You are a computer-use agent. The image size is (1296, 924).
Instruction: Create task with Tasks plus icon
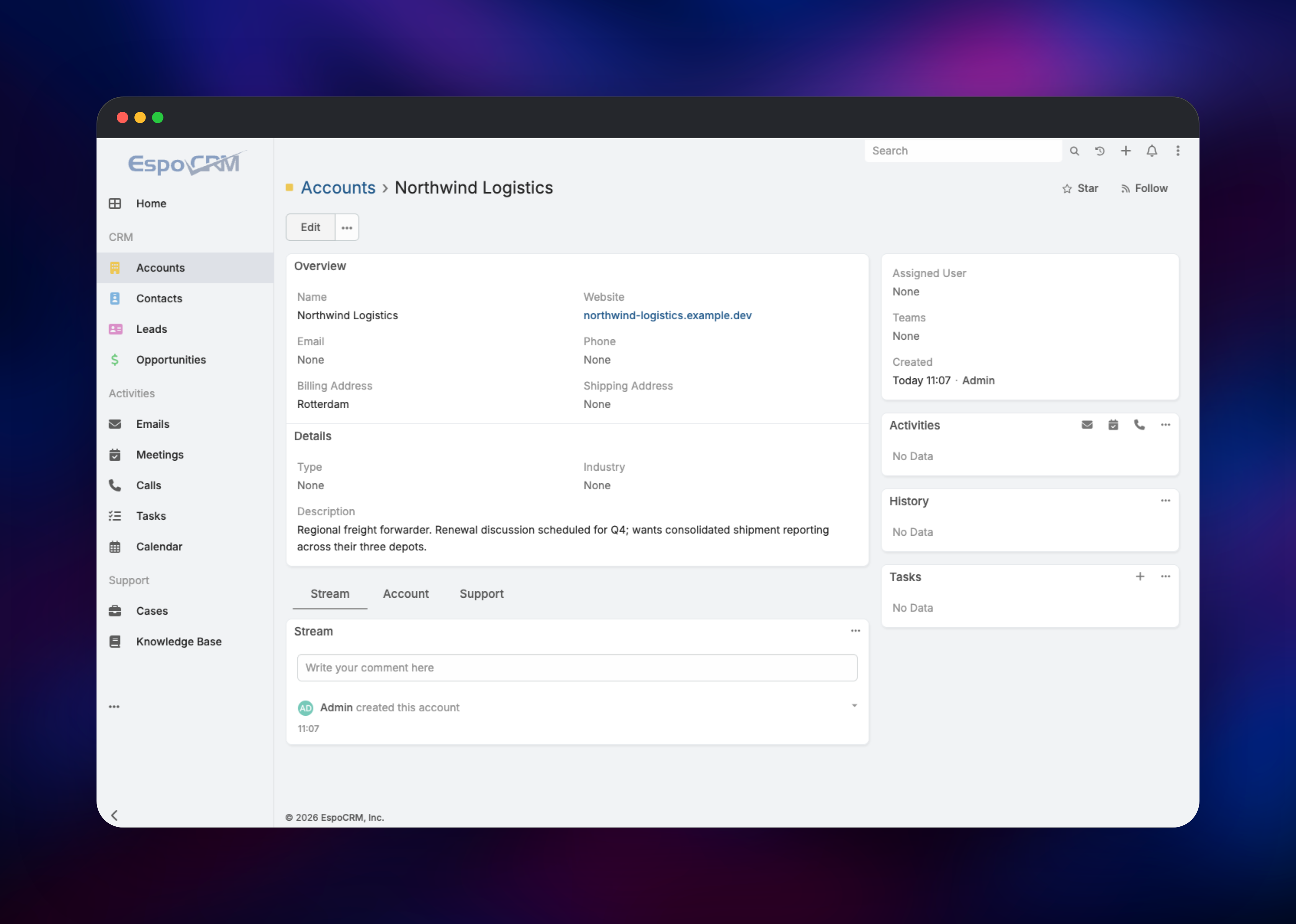[1140, 577]
